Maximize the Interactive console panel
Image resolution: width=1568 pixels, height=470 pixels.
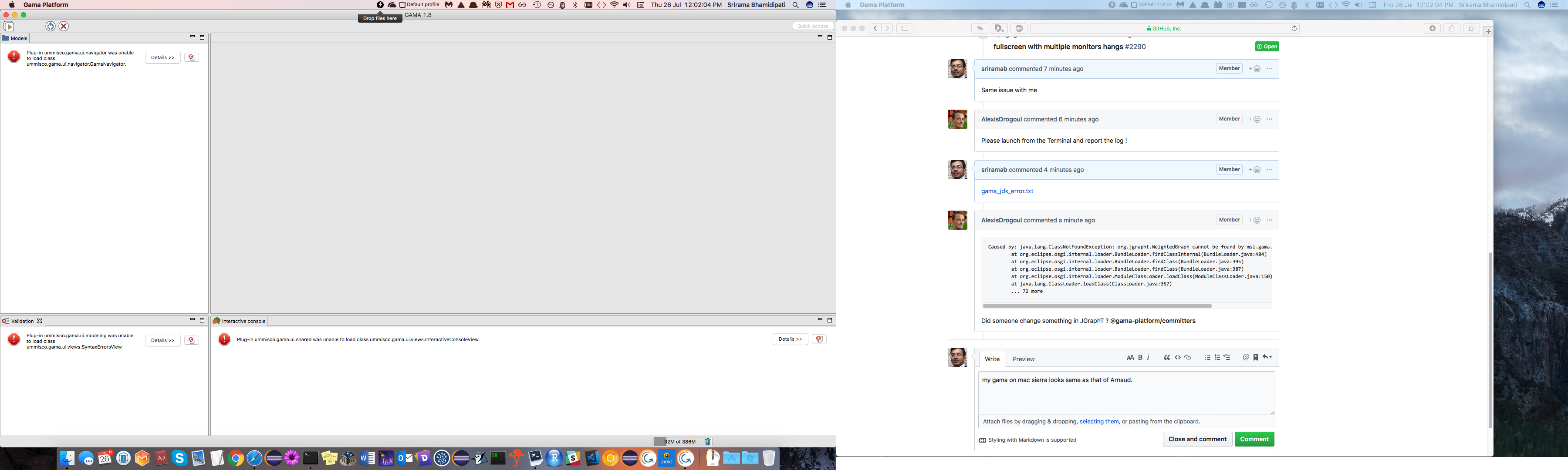[830, 320]
